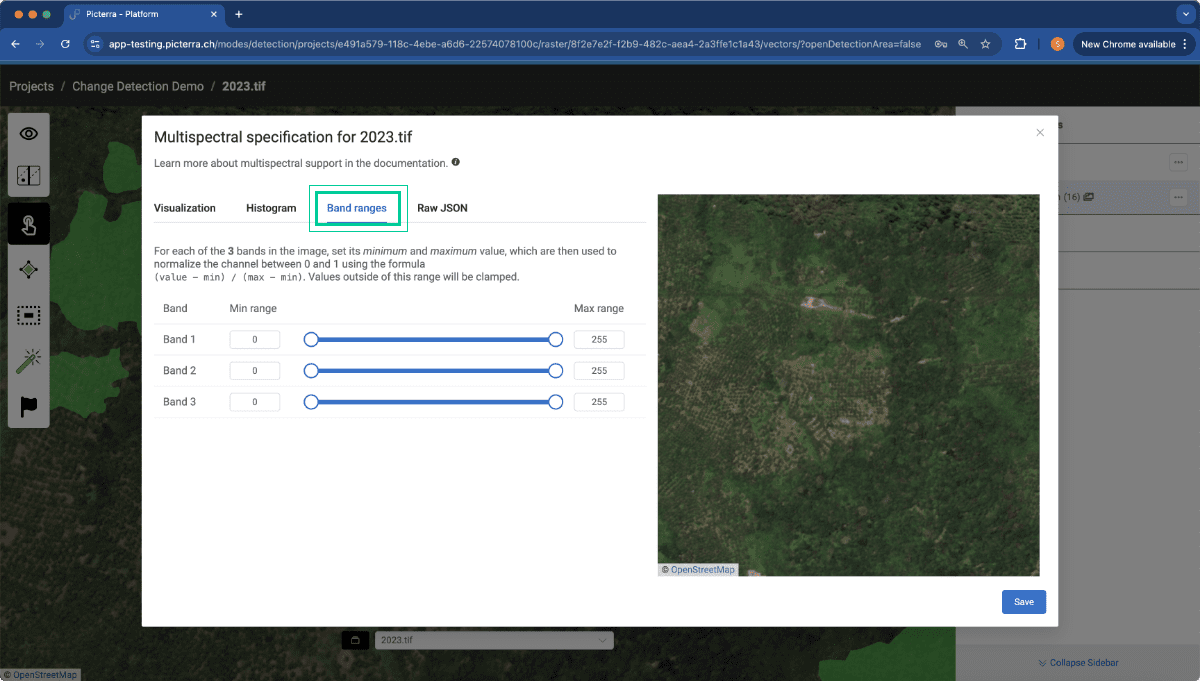Collapse the sidebar
The width and height of the screenshot is (1200, 681).
(x=1078, y=663)
